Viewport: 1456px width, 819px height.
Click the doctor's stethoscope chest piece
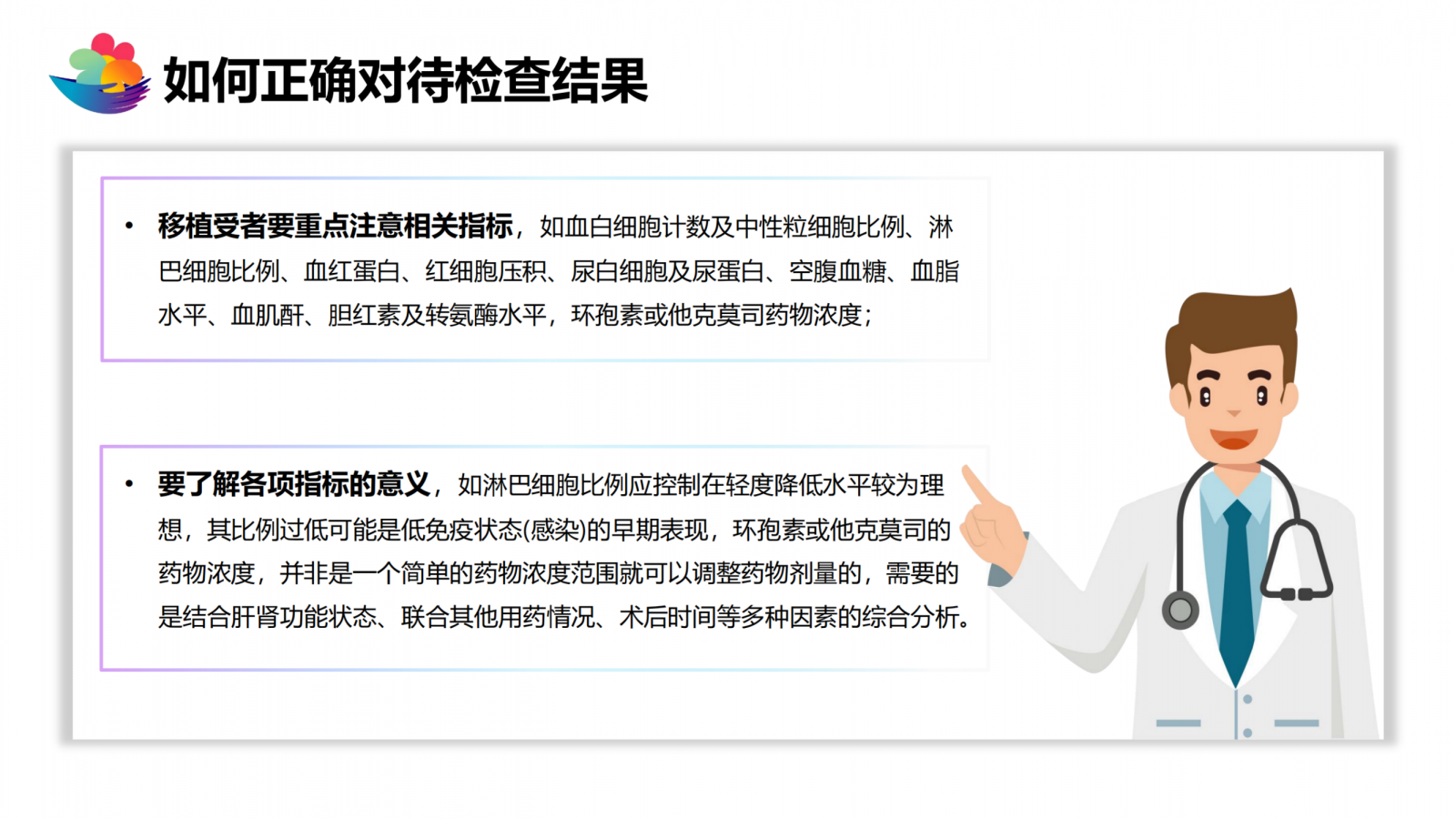(1180, 611)
